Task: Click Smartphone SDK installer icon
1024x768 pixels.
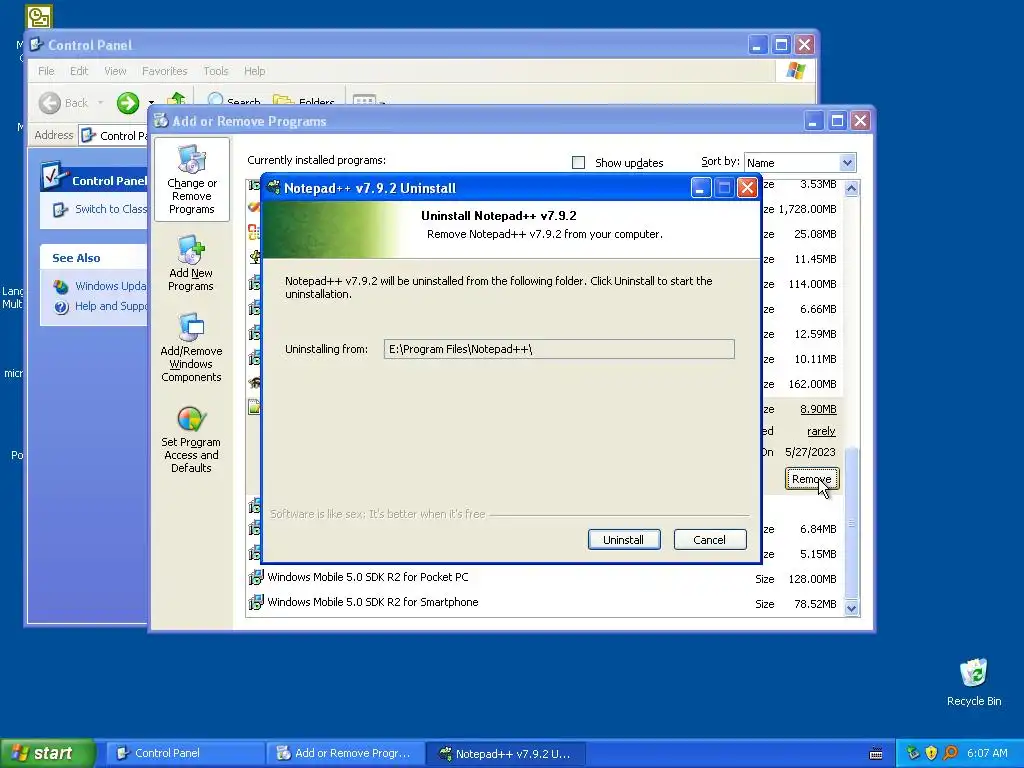Action: [x=255, y=603]
